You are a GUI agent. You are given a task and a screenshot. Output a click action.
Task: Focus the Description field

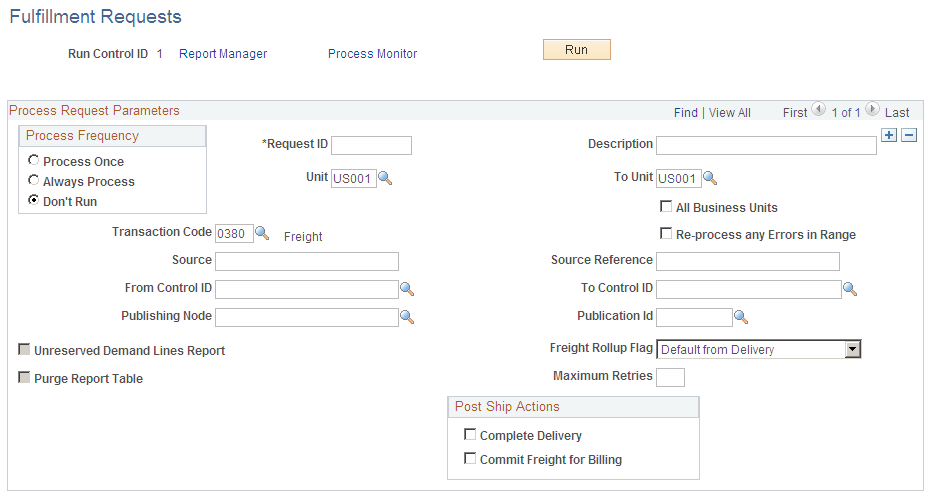[766, 146]
